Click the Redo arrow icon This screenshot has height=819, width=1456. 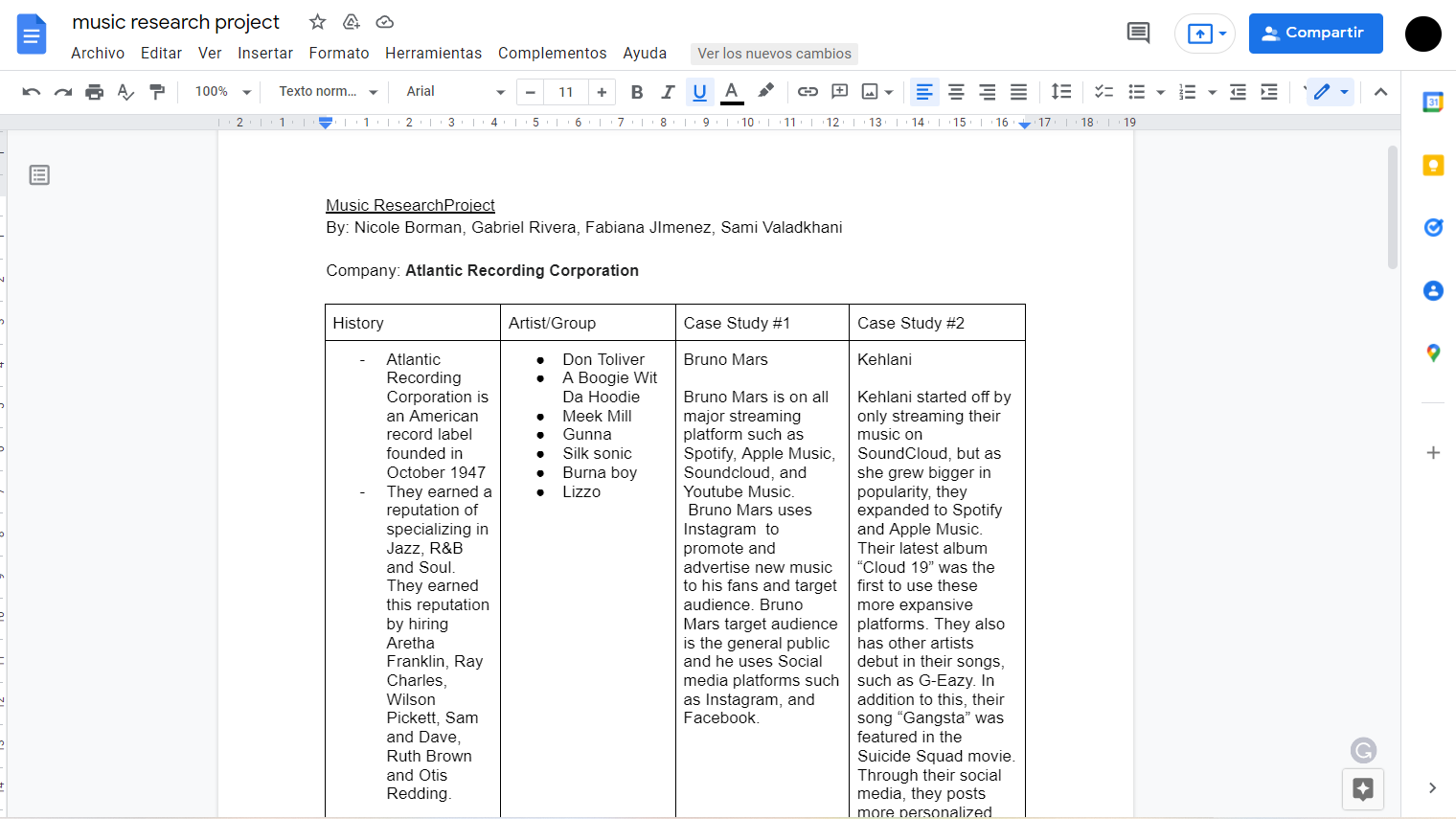(x=63, y=92)
